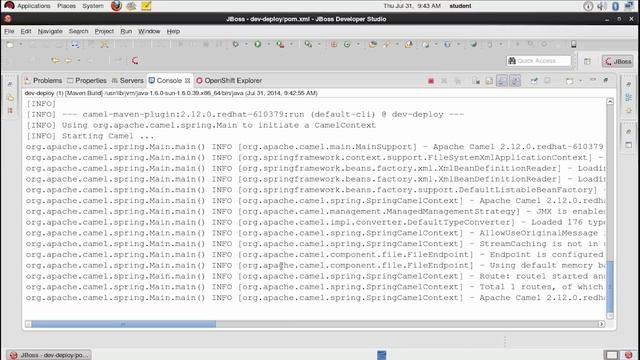Open the New wizard dropdown arrow
Viewport: 640px width, 360px height.
tap(20, 44)
